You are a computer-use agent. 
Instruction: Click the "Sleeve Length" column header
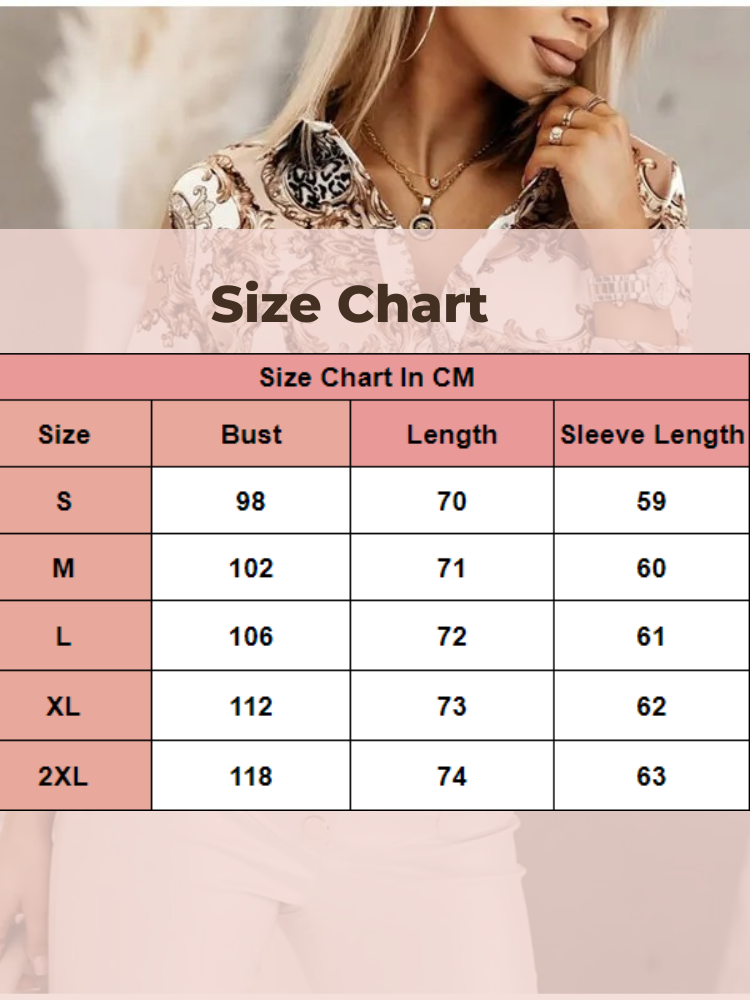(x=652, y=435)
